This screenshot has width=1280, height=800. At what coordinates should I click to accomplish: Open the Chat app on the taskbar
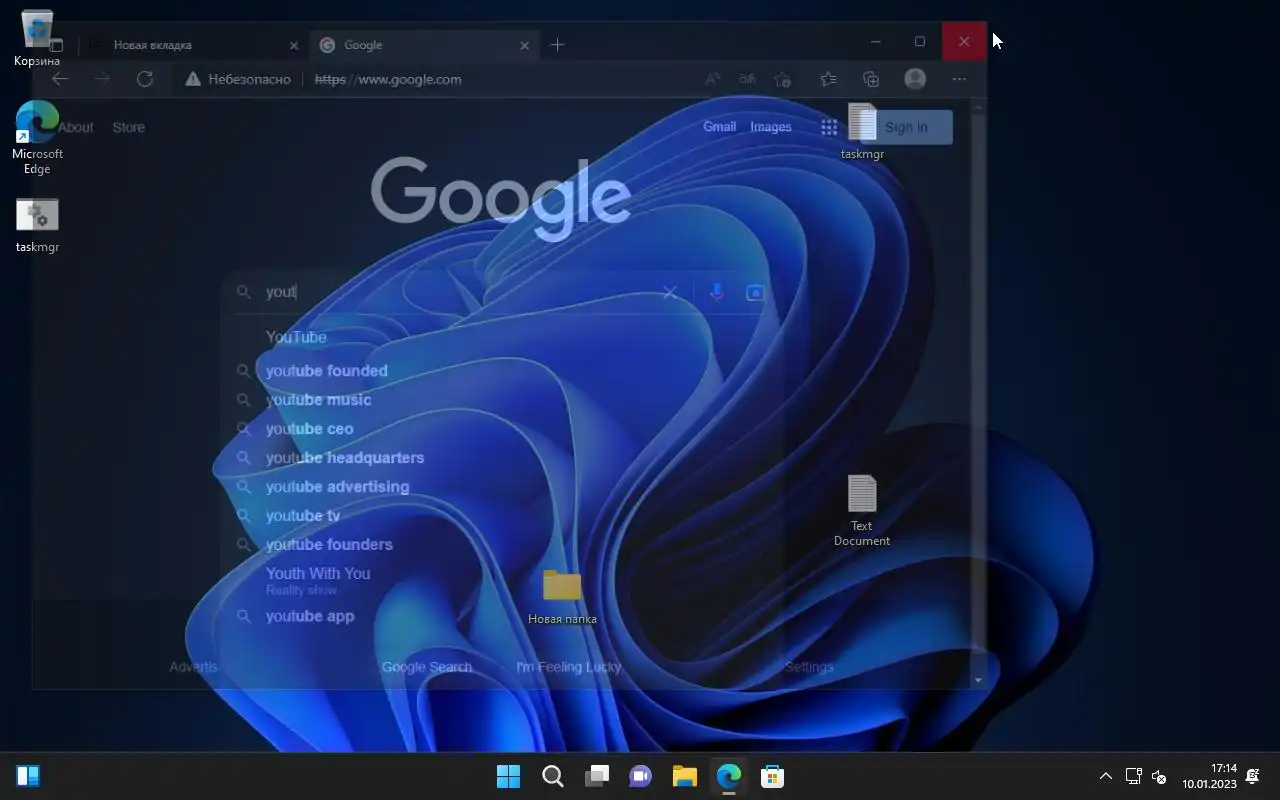[641, 776]
